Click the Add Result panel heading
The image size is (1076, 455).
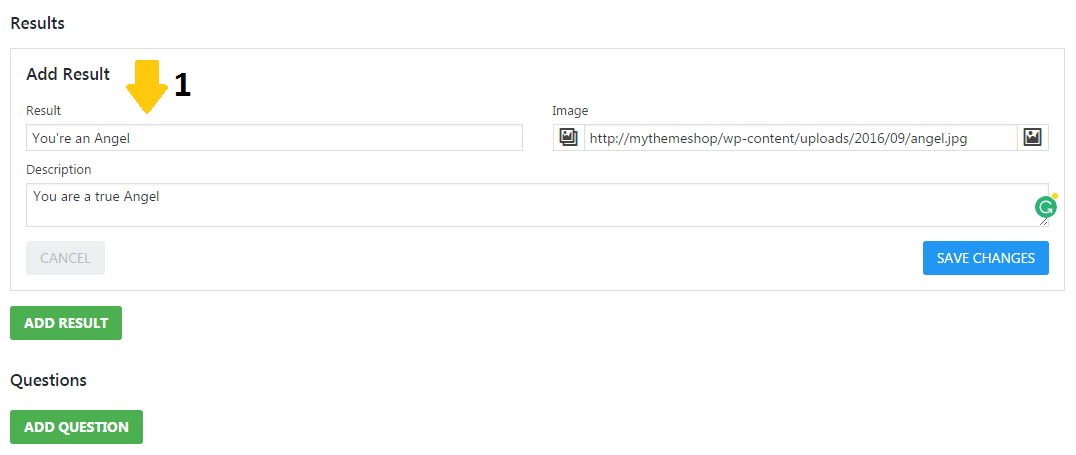tap(68, 74)
